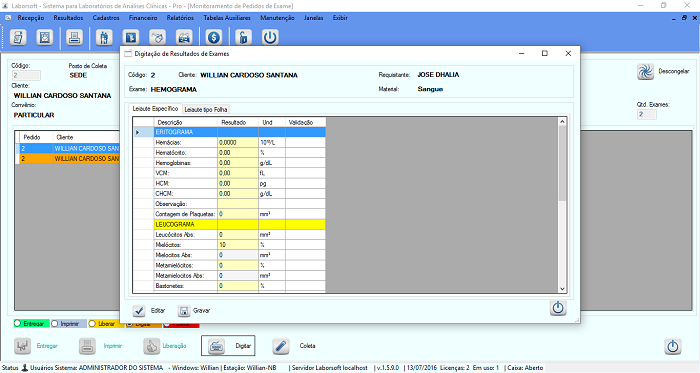Open the Manutenção menu
The width and height of the screenshot is (700, 373).
tap(277, 18)
